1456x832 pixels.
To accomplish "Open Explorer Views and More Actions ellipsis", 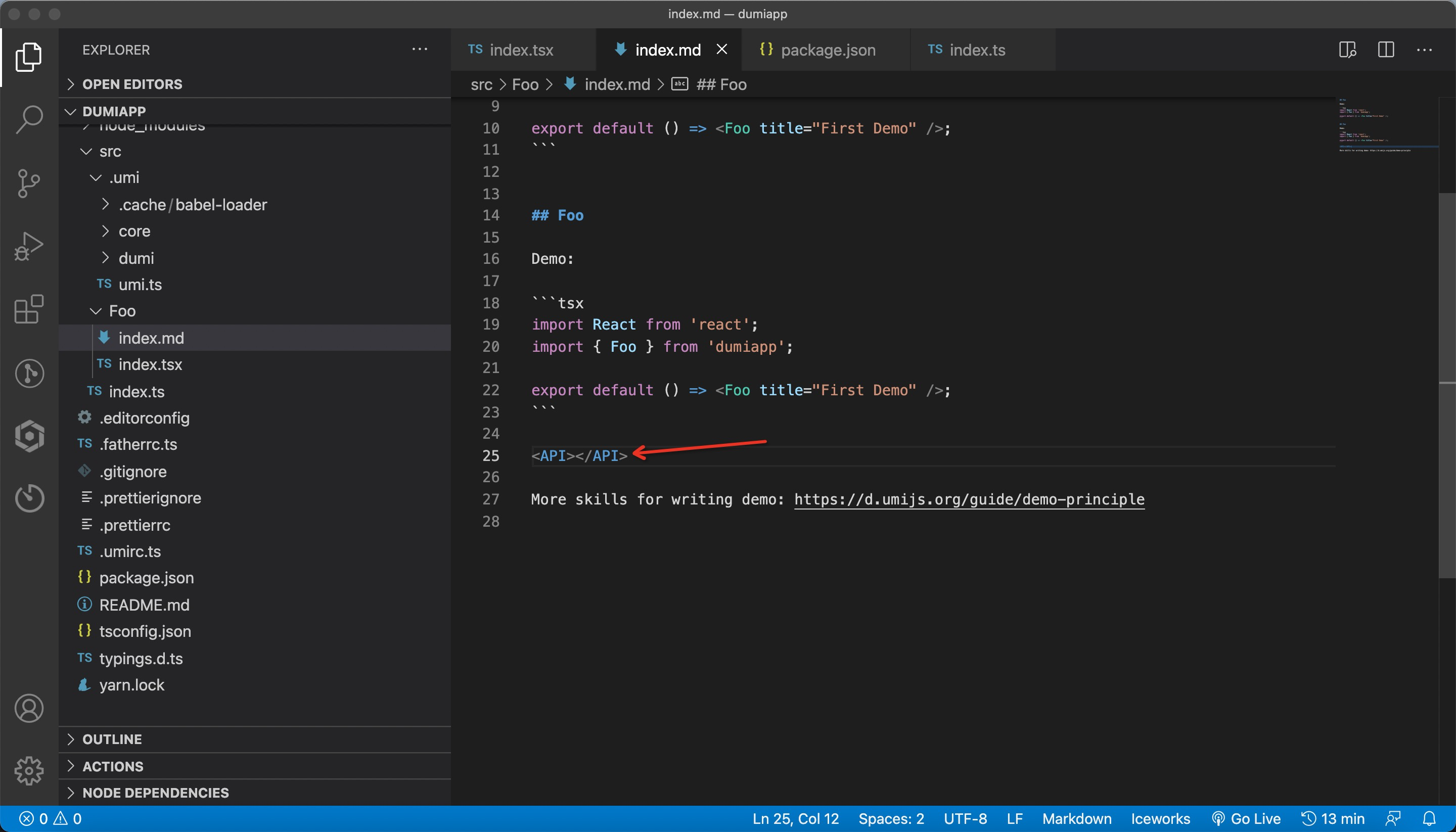I will 420,50.
